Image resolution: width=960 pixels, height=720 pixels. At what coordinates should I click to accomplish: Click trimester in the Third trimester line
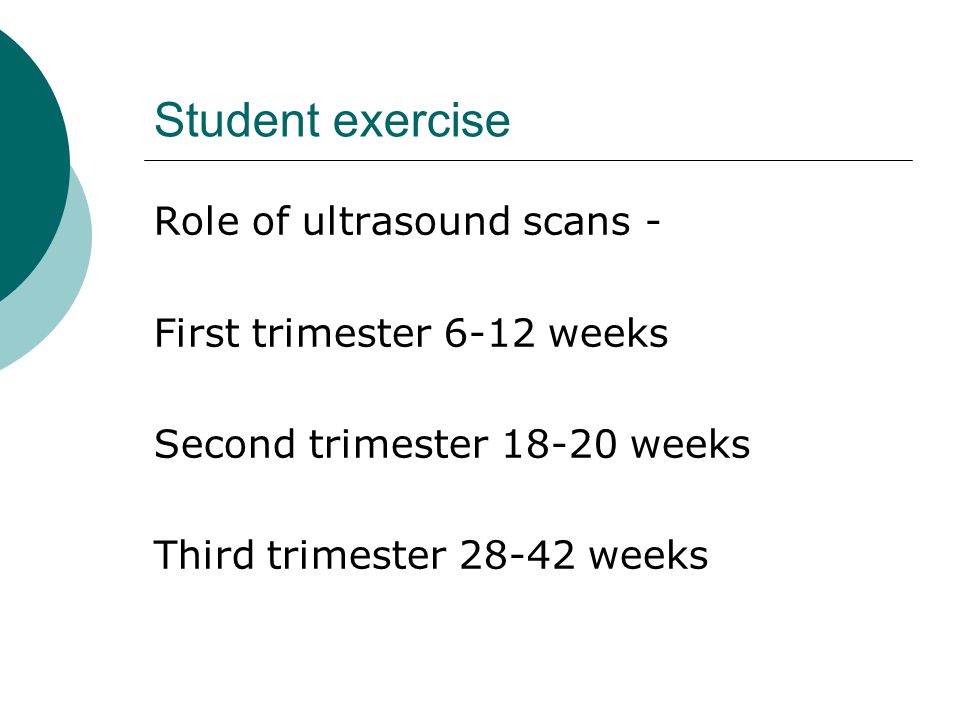(x=357, y=555)
